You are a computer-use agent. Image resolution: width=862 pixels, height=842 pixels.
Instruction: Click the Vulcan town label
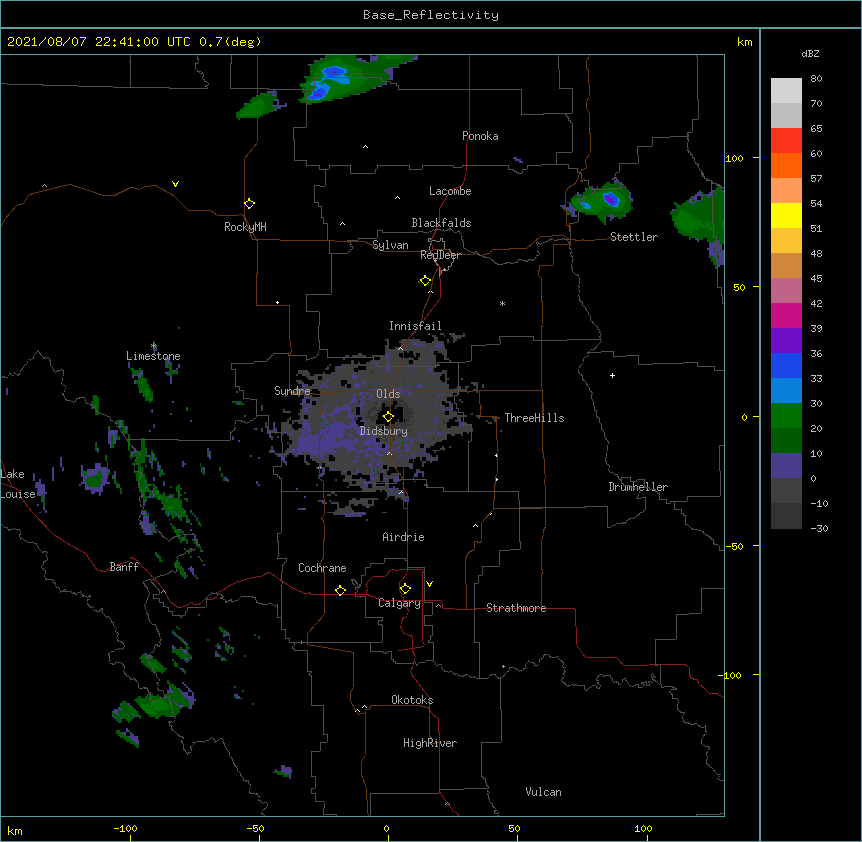click(543, 792)
